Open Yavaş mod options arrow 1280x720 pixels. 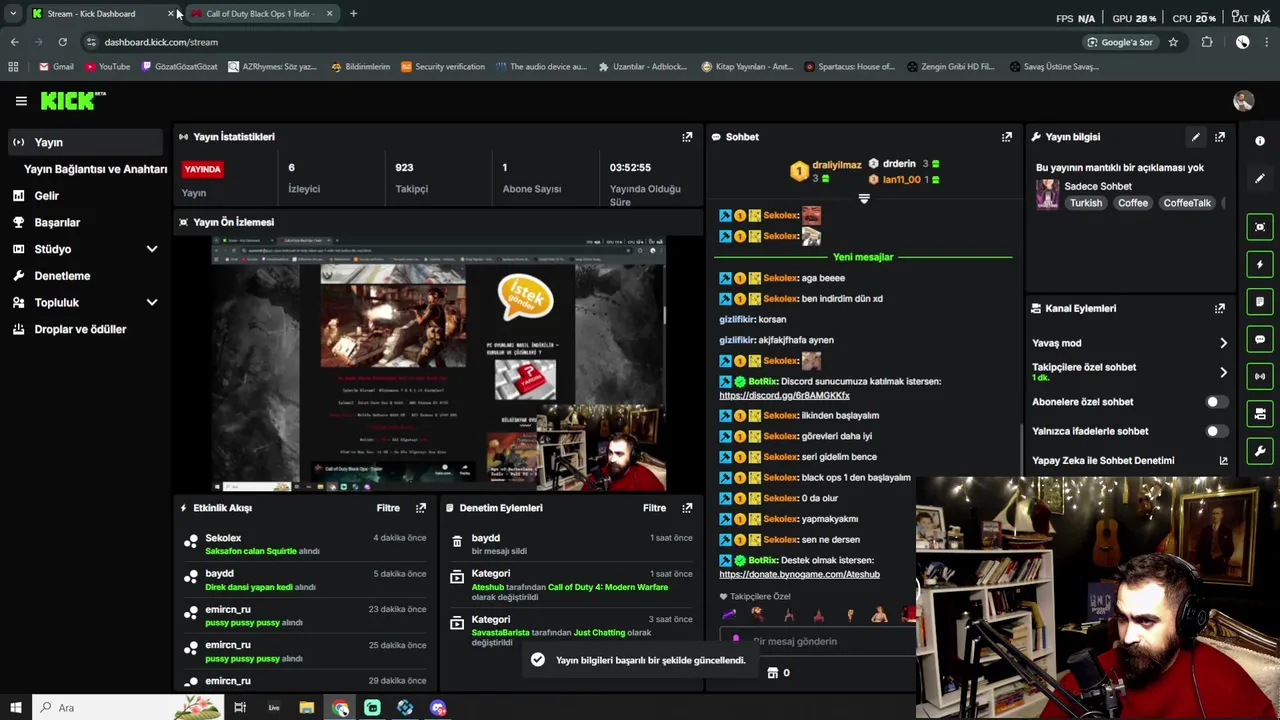pos(1223,343)
